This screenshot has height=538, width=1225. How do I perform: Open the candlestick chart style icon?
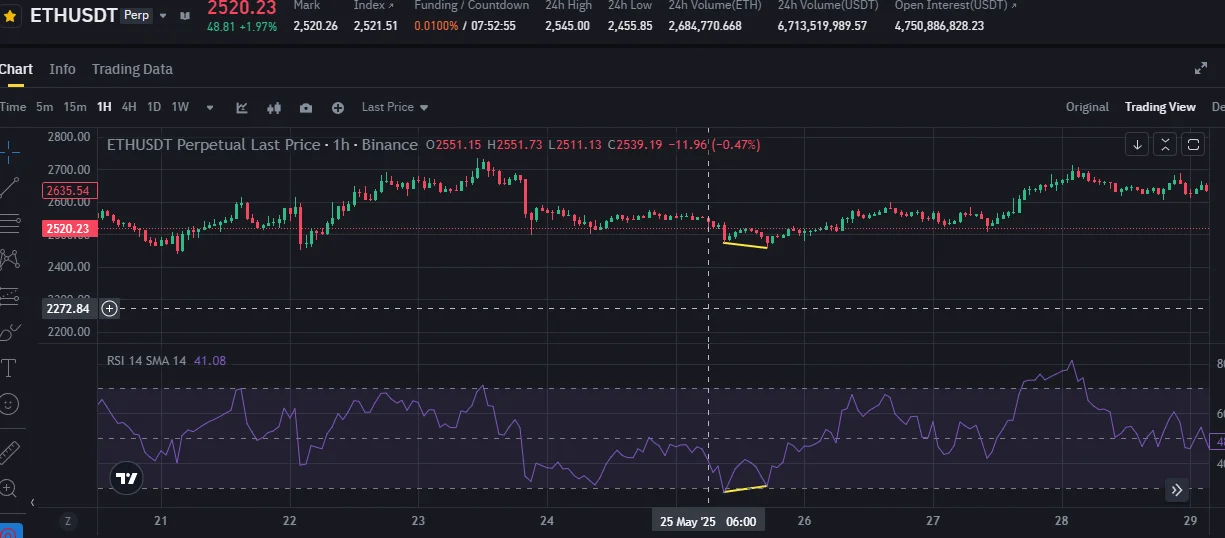click(x=274, y=107)
